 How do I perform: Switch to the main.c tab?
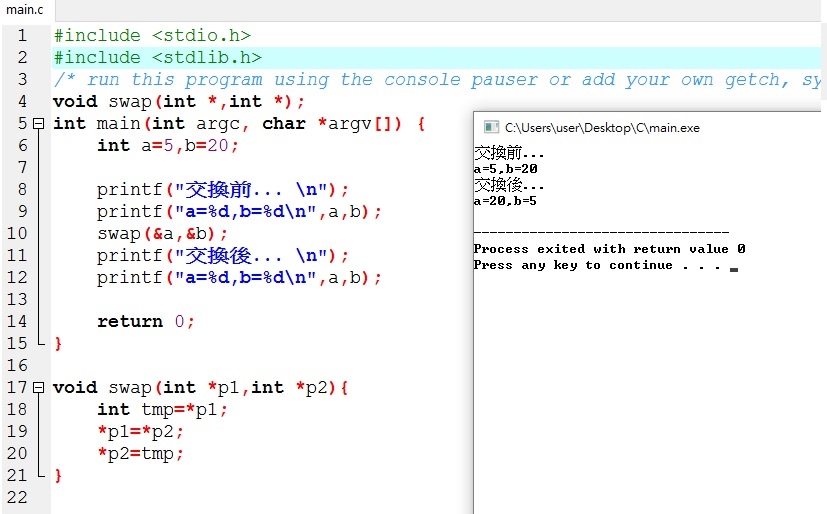[25, 9]
